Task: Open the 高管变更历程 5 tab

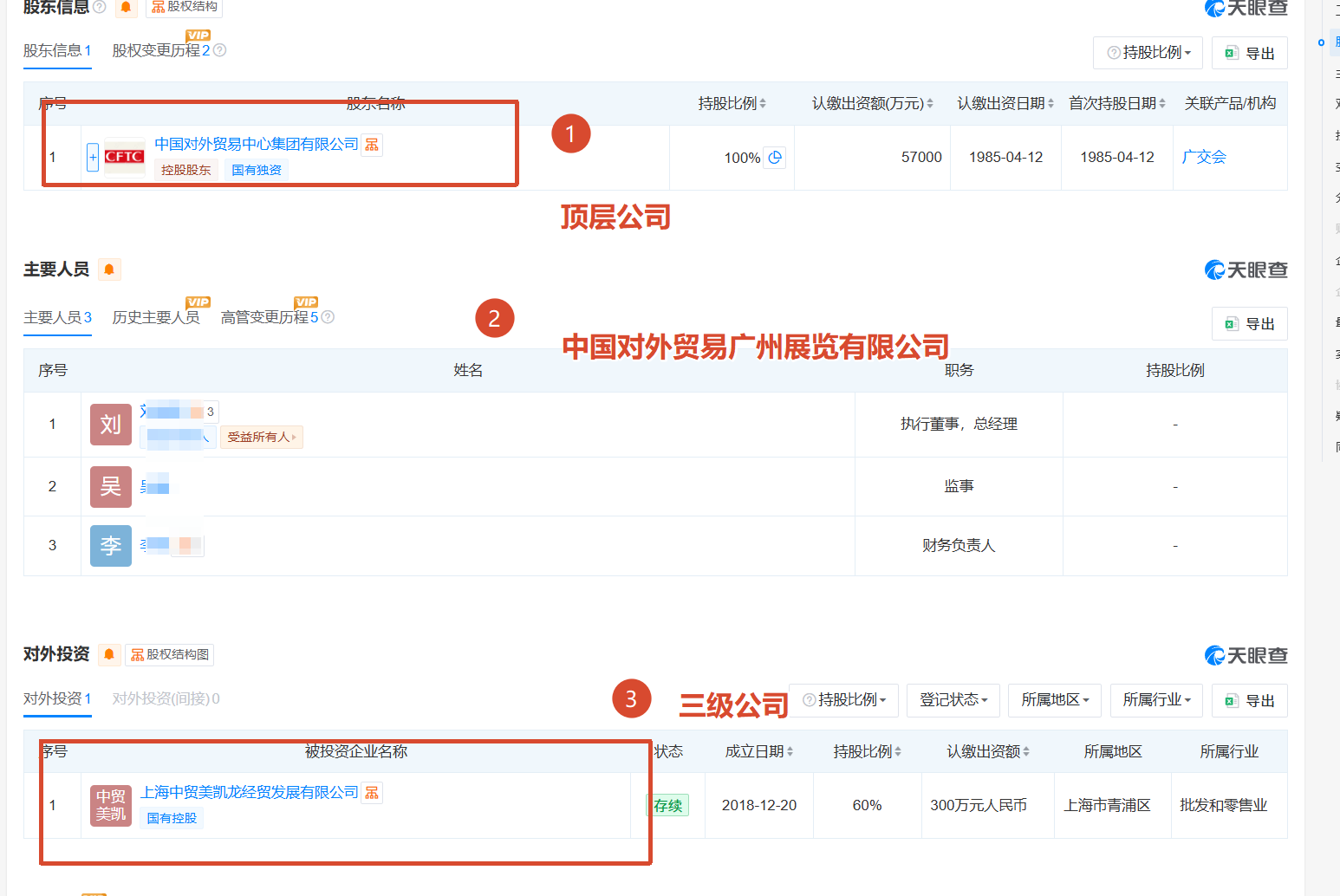Action: [270, 317]
